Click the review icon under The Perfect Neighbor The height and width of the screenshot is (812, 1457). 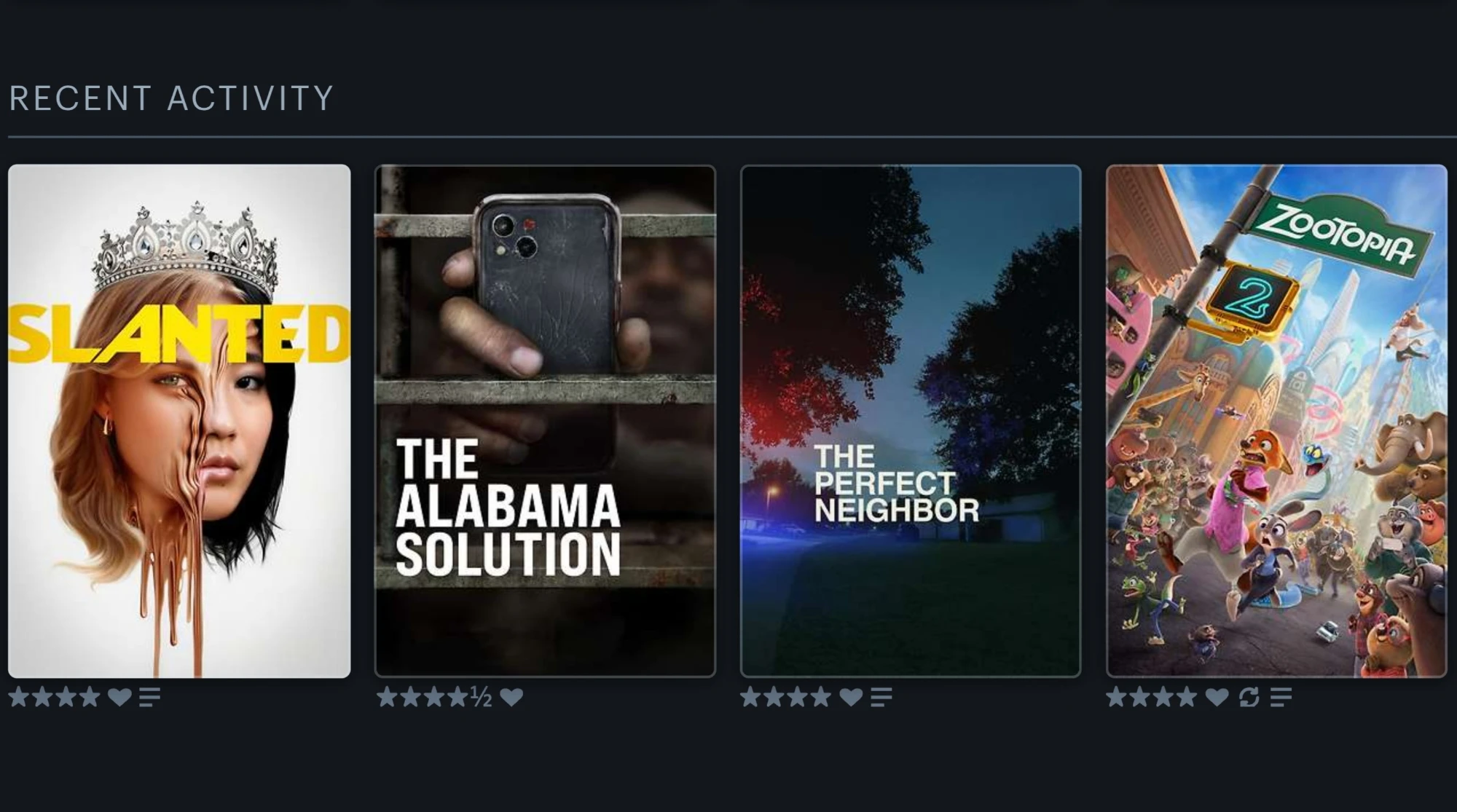(x=881, y=697)
